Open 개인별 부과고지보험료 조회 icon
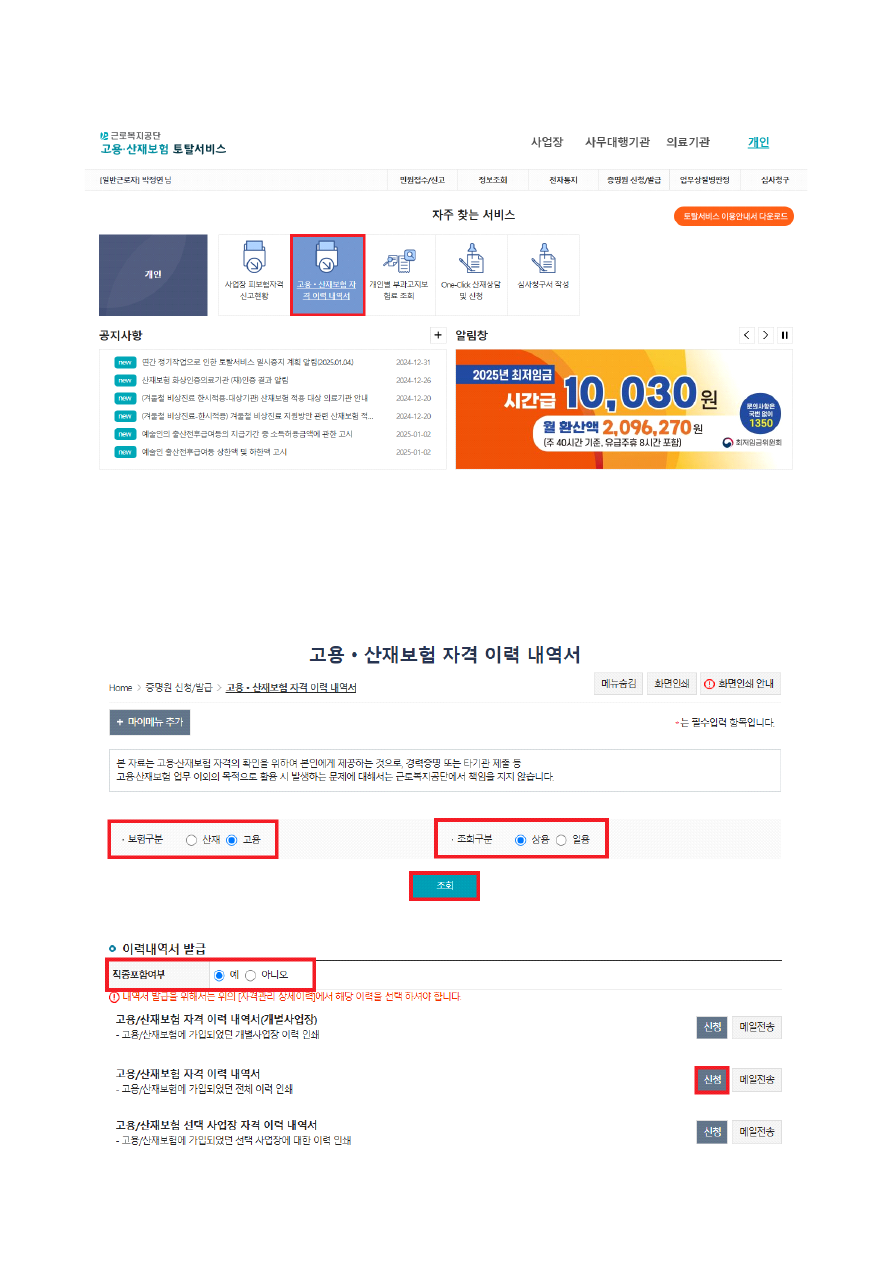 point(399,275)
